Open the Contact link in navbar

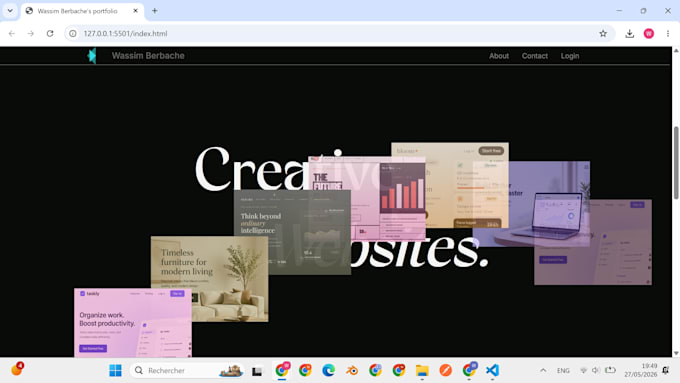tap(534, 56)
